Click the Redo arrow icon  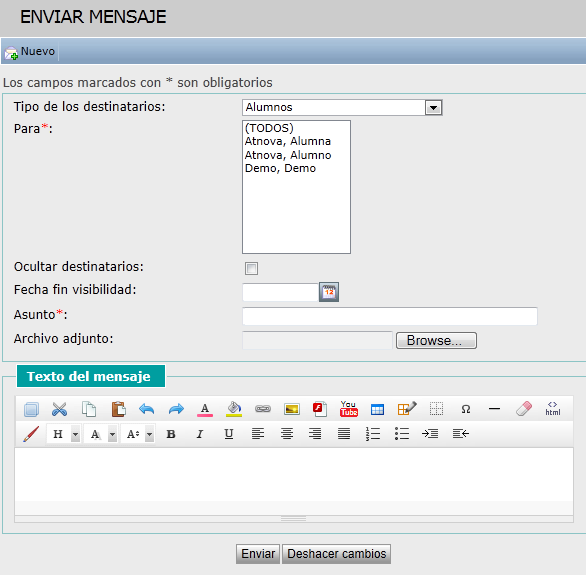click(176, 409)
